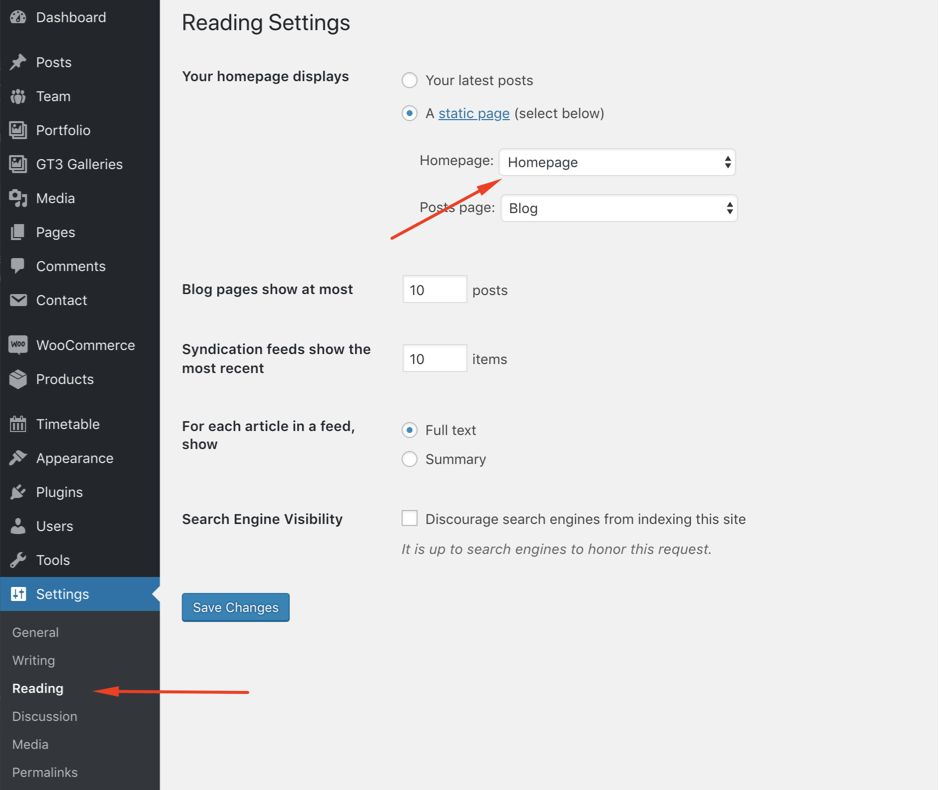This screenshot has width=939, height=790.
Task: Click the Save Changes button
Action: 236,607
